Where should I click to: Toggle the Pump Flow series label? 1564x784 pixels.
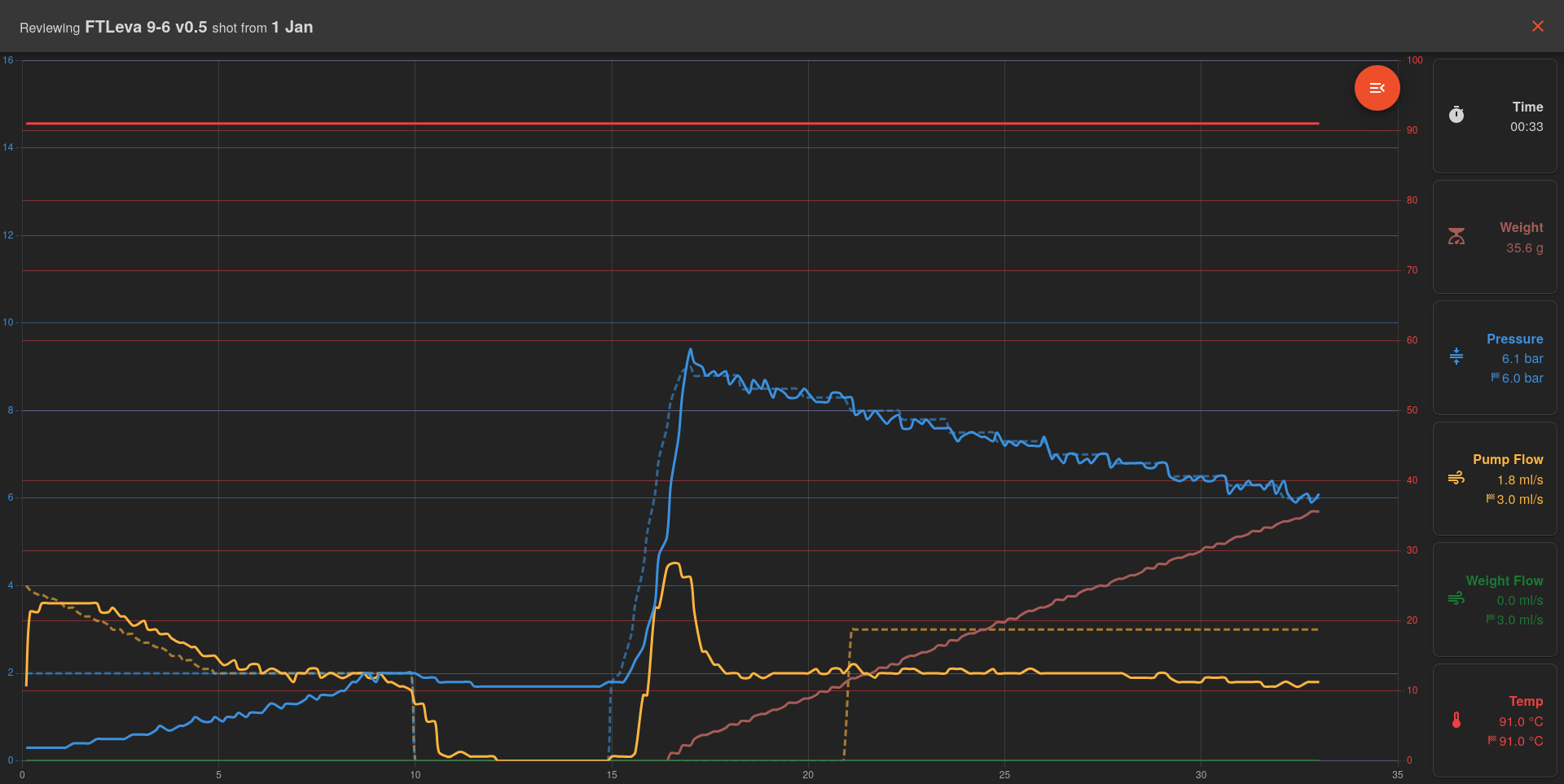pyautogui.click(x=1507, y=459)
